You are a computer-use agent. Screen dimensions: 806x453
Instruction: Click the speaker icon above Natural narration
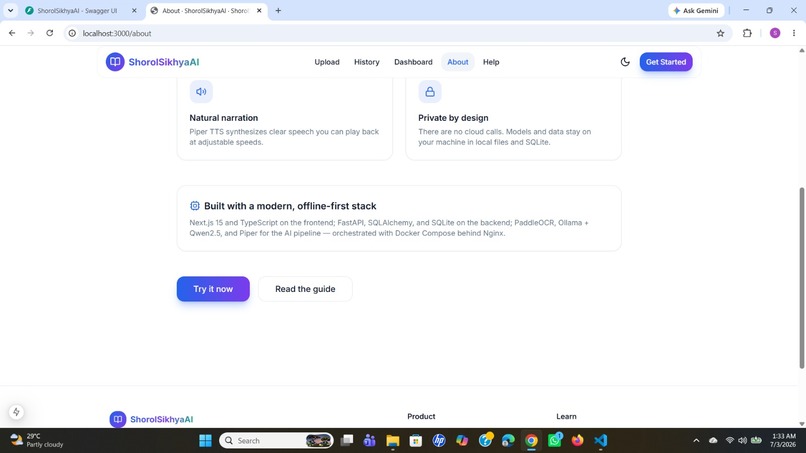(x=201, y=92)
